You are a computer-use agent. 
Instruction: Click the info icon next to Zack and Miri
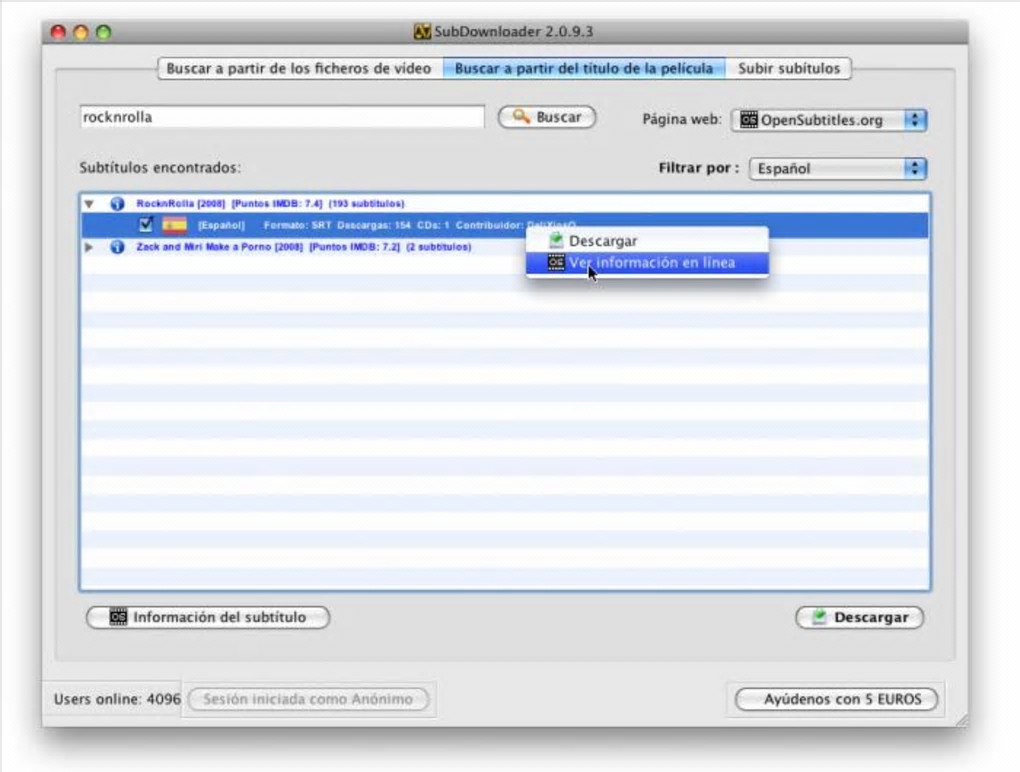(117, 247)
